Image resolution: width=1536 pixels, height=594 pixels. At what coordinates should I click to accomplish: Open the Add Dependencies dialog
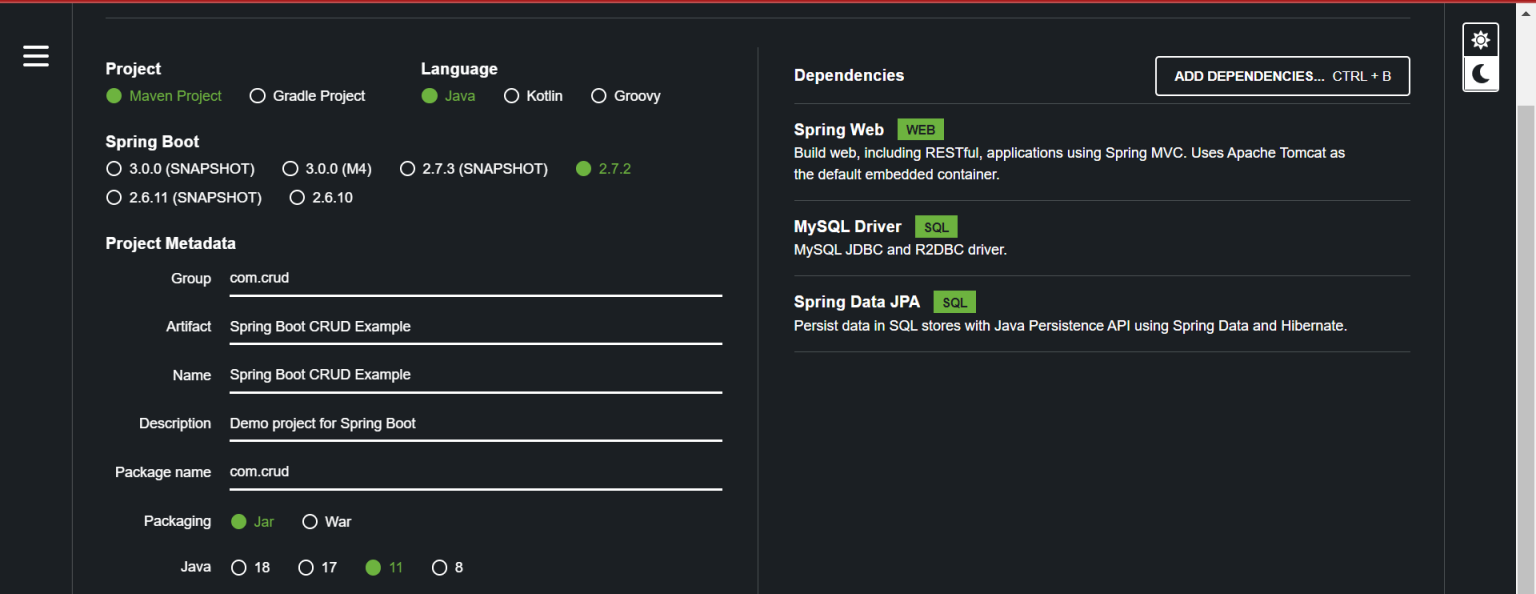pos(1282,75)
